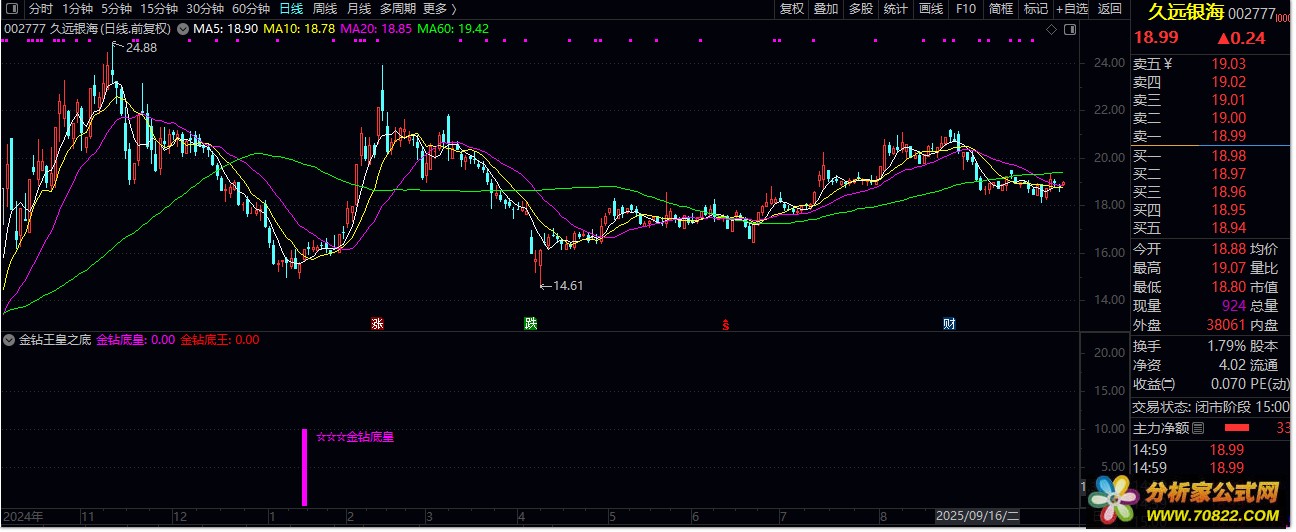The width and height of the screenshot is (1296, 532).
Task: Add stock via +自选 button
Action: 1071,9
